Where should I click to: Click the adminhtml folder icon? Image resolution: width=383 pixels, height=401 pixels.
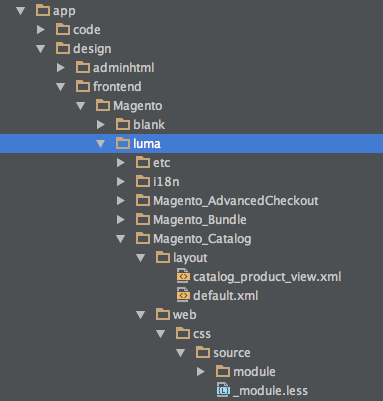83,67
